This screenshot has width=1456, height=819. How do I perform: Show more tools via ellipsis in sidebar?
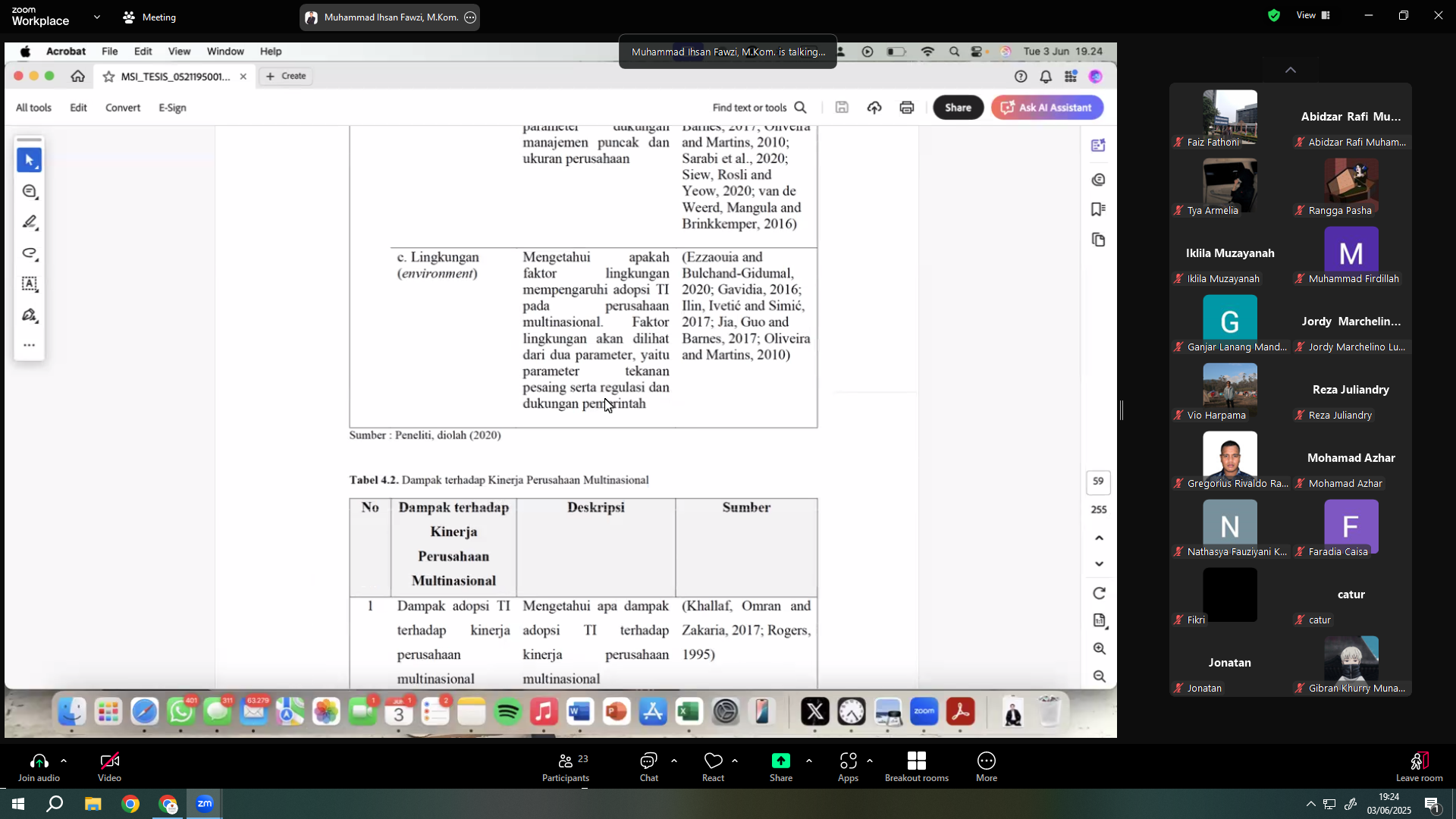30,345
